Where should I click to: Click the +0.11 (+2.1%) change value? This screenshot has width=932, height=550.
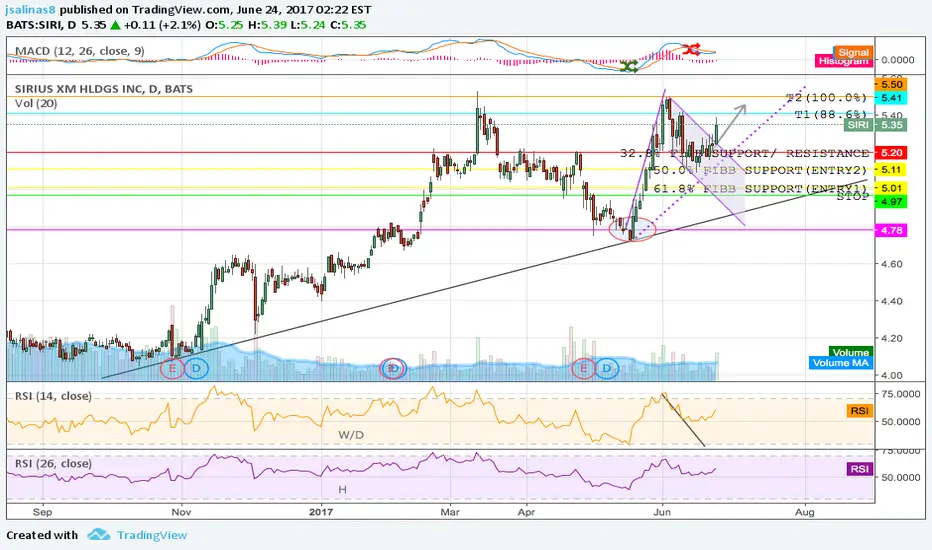162,25
